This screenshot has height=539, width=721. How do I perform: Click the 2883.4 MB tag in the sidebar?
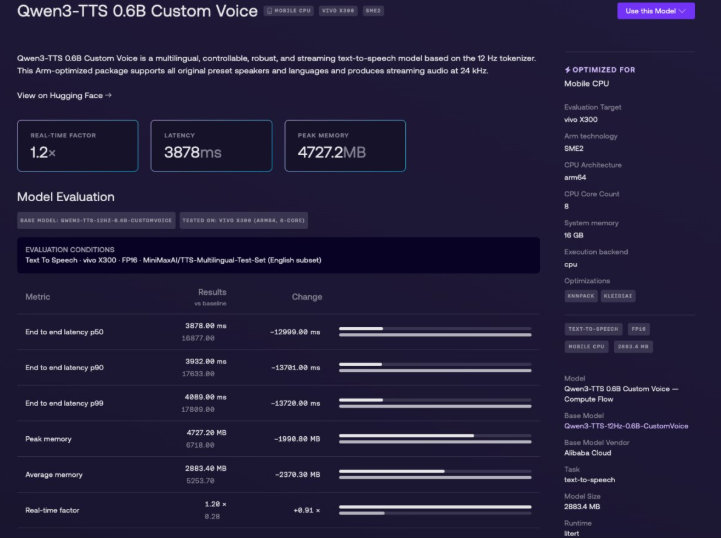click(633, 347)
